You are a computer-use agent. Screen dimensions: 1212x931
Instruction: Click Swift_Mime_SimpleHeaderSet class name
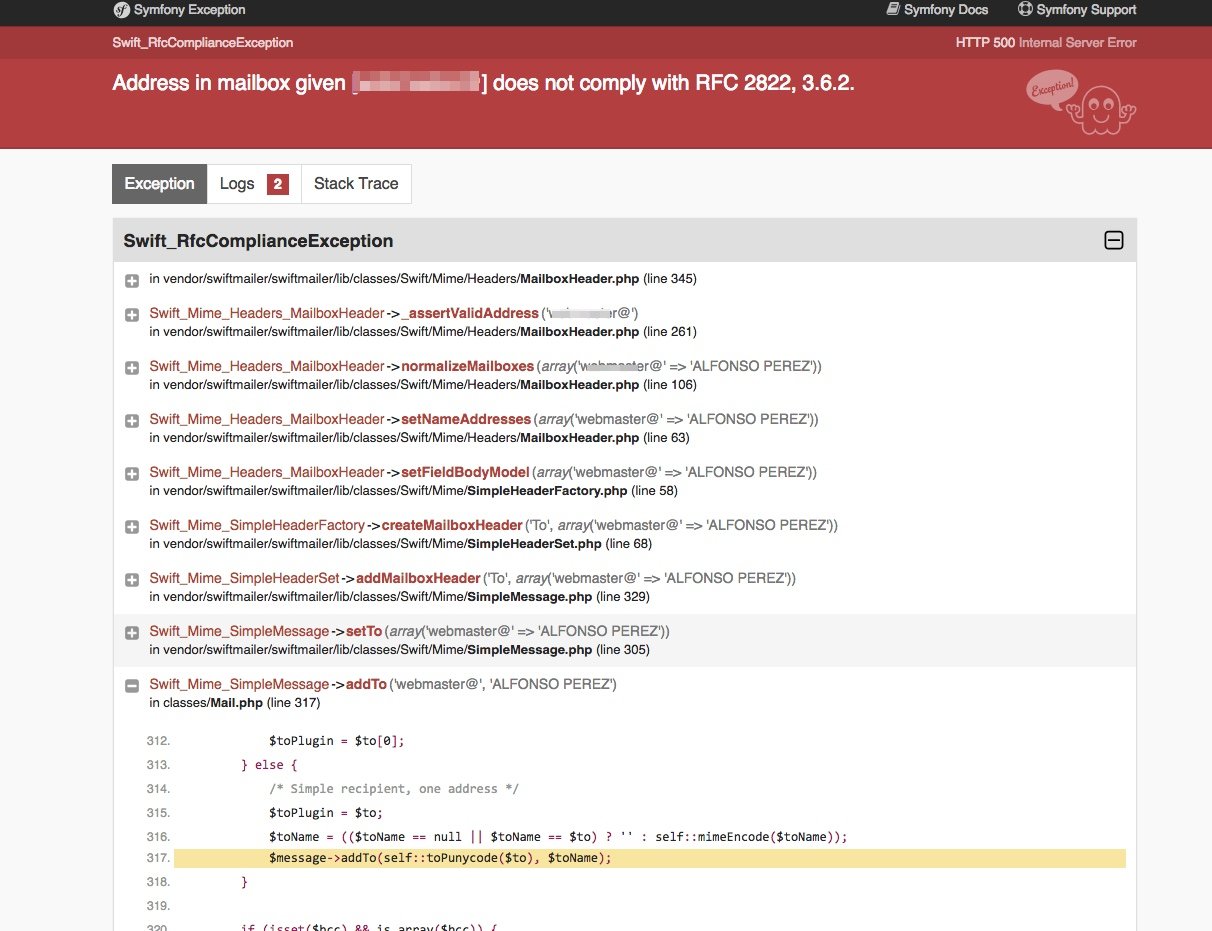tap(245, 578)
